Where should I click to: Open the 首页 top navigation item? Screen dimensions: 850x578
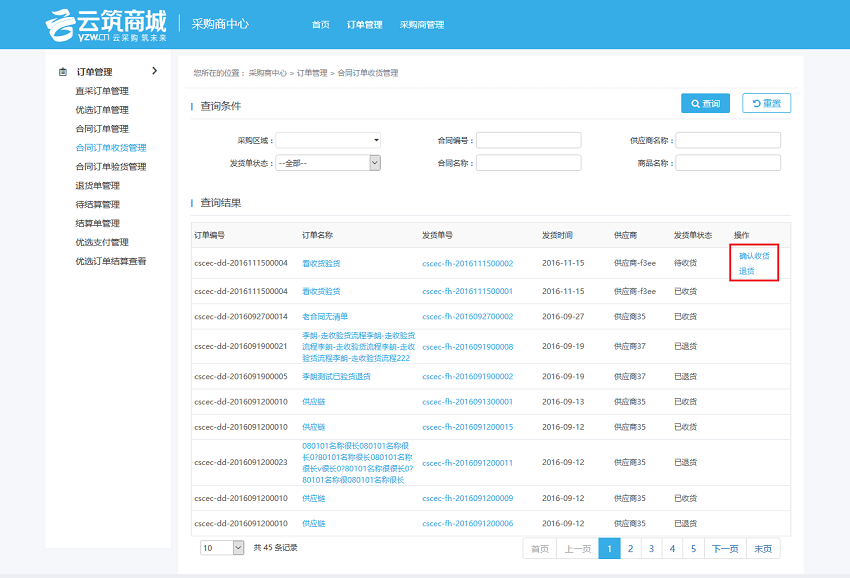tap(320, 25)
